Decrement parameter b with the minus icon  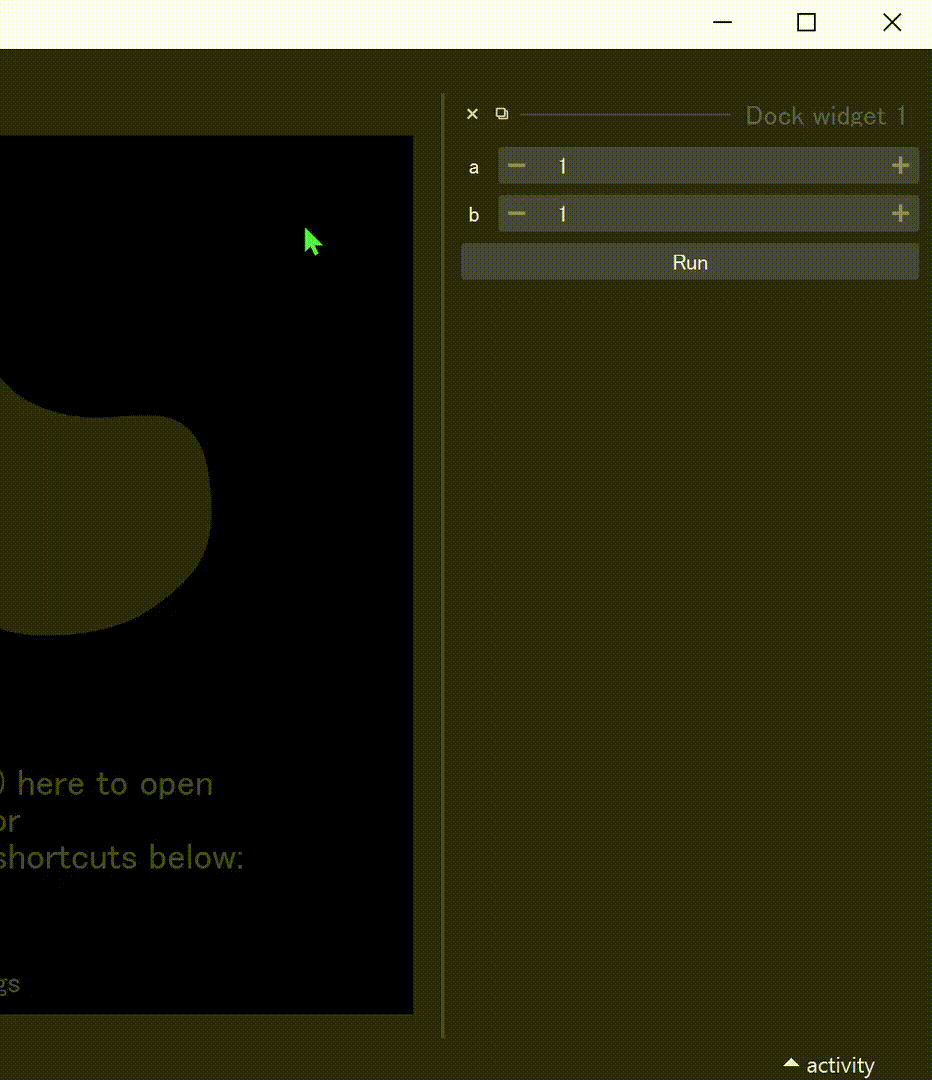[x=516, y=214]
